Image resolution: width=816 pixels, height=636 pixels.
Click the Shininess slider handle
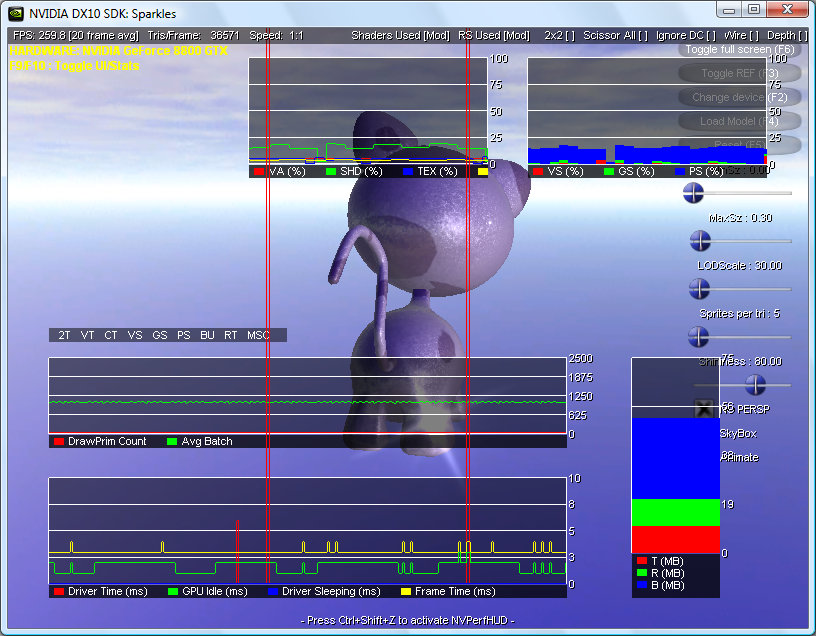coord(755,384)
